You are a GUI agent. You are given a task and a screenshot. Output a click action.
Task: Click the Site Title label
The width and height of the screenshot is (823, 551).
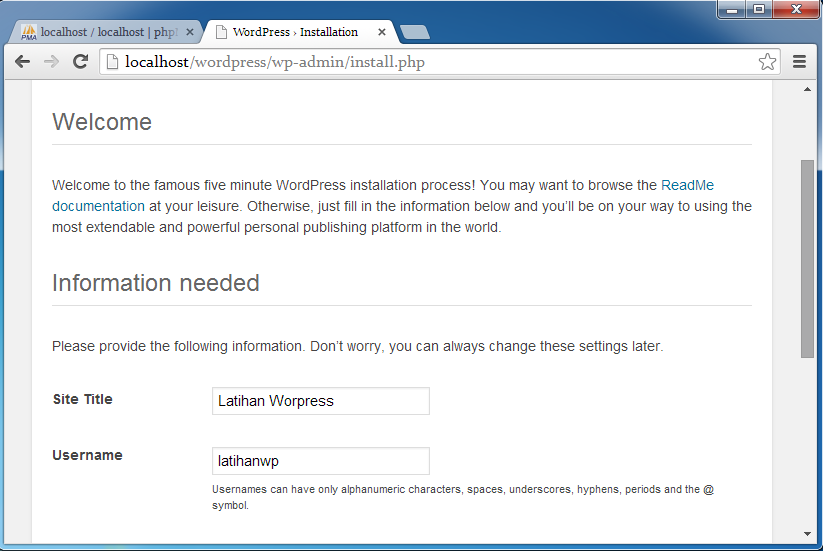82,399
